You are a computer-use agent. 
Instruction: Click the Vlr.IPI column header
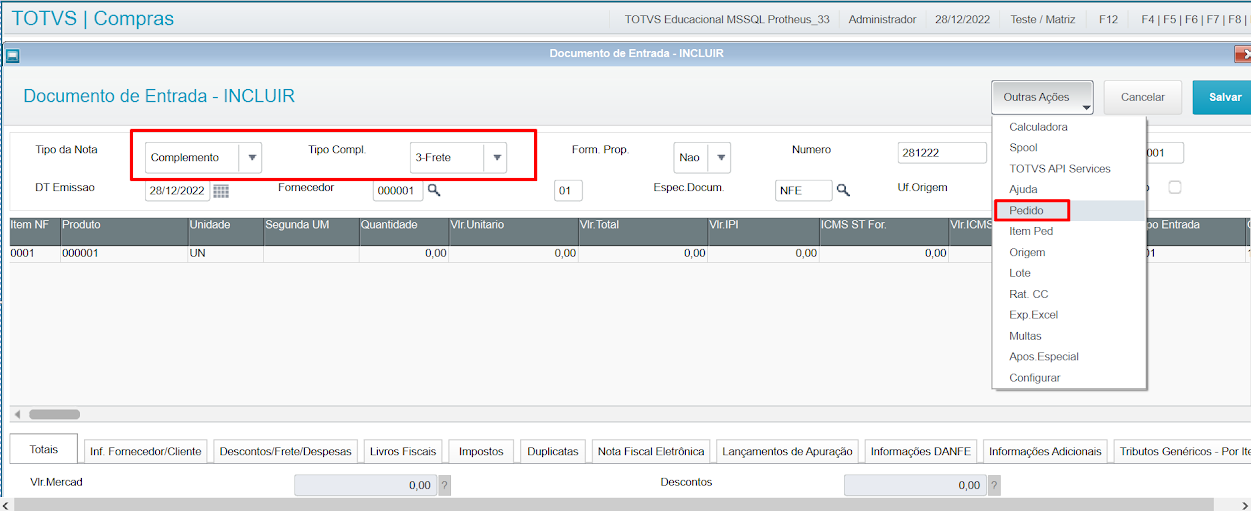click(762, 230)
